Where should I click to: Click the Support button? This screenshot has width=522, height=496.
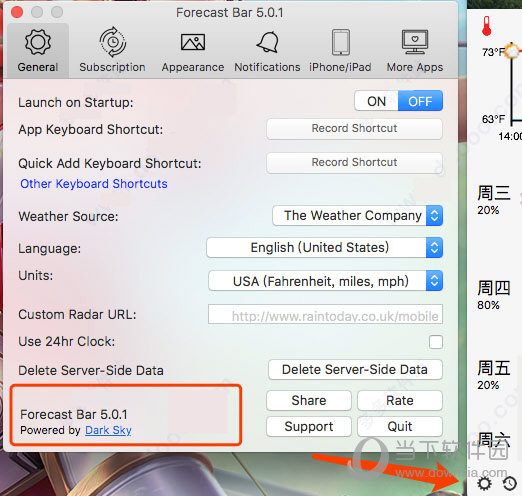[309, 426]
